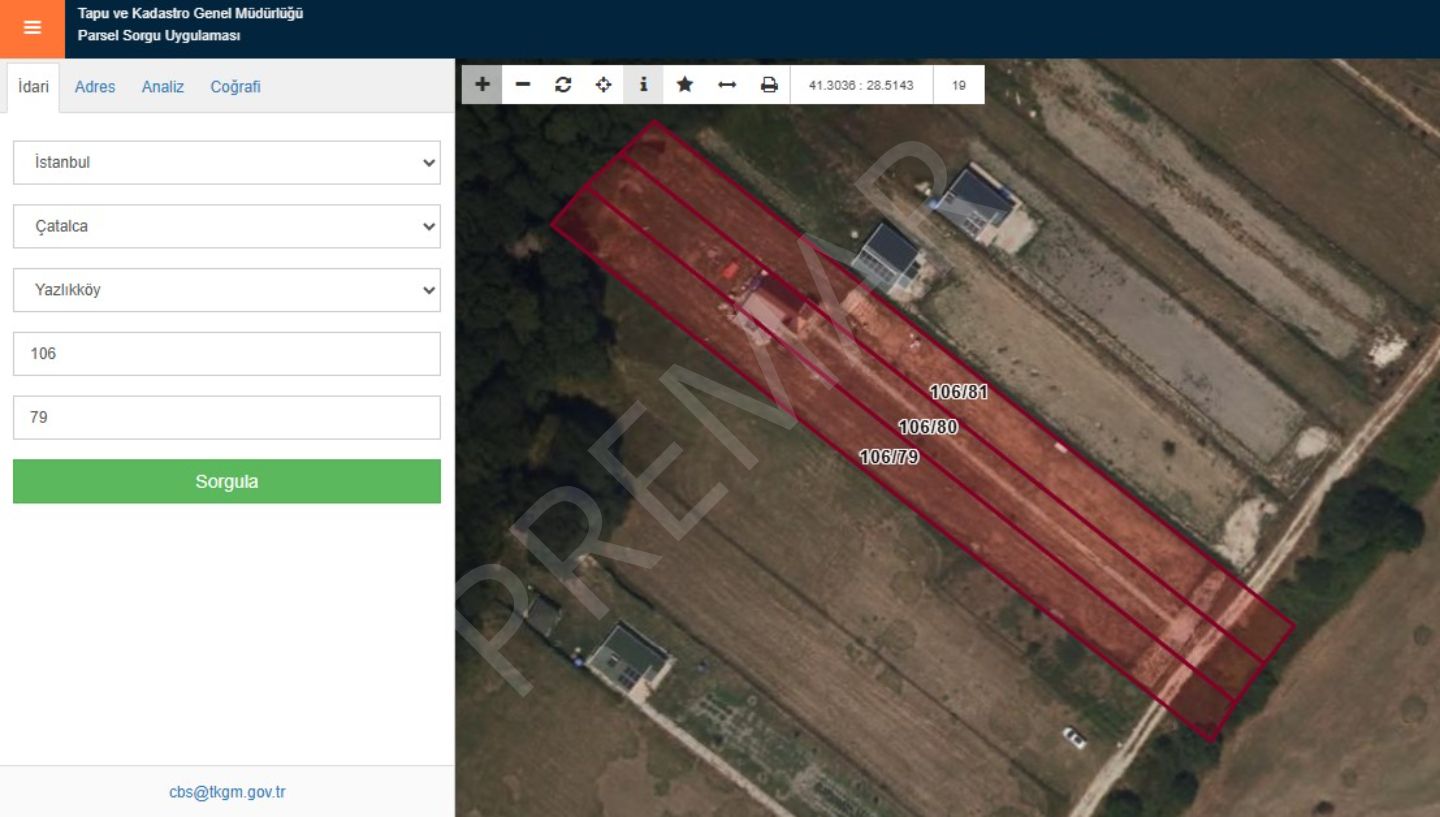Select parcel 106/81 on the map
Viewport: 1440px width, 817px height.
click(958, 392)
